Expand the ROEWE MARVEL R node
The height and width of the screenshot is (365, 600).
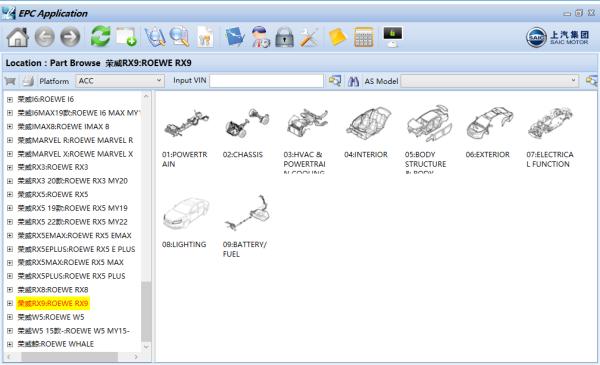(10, 140)
